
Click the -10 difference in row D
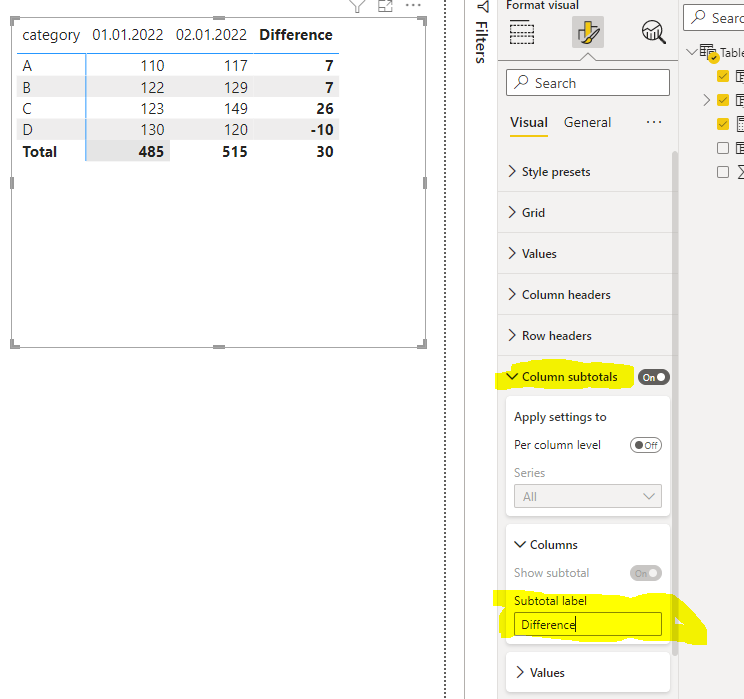coord(322,130)
